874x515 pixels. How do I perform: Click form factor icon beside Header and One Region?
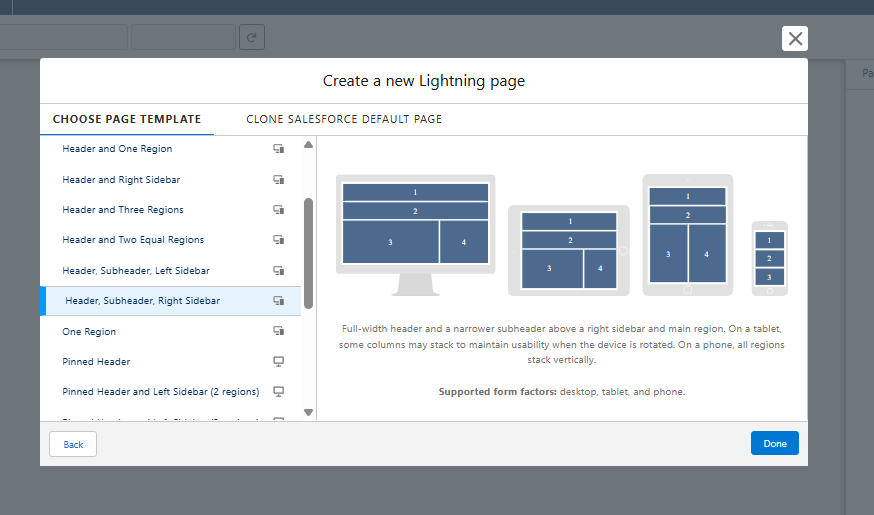tap(279, 149)
